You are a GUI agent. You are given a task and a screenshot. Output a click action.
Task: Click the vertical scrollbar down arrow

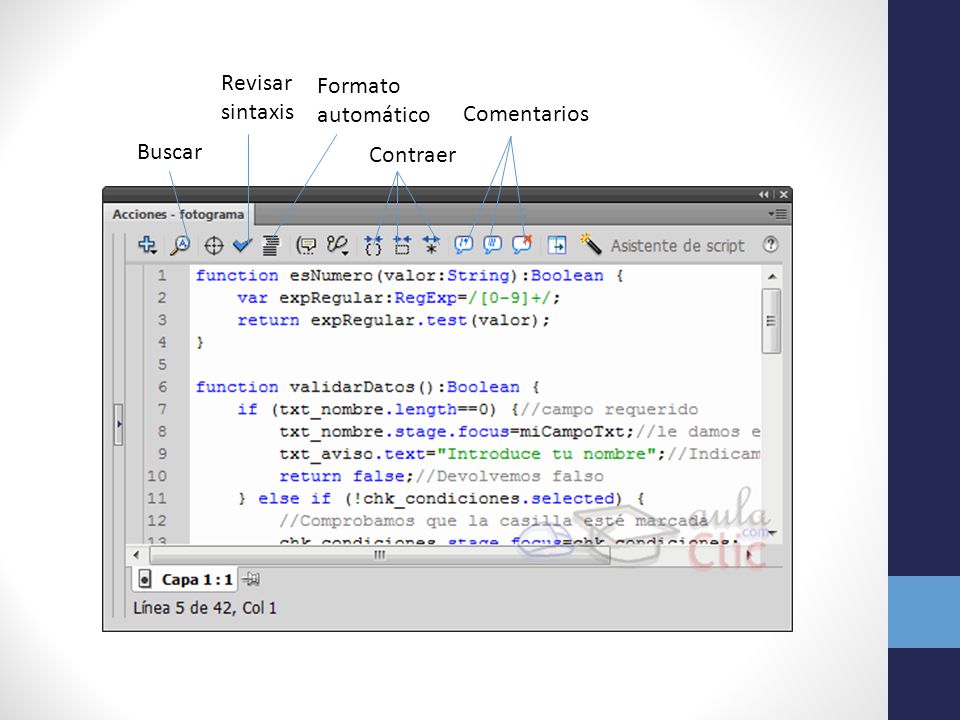point(773,533)
